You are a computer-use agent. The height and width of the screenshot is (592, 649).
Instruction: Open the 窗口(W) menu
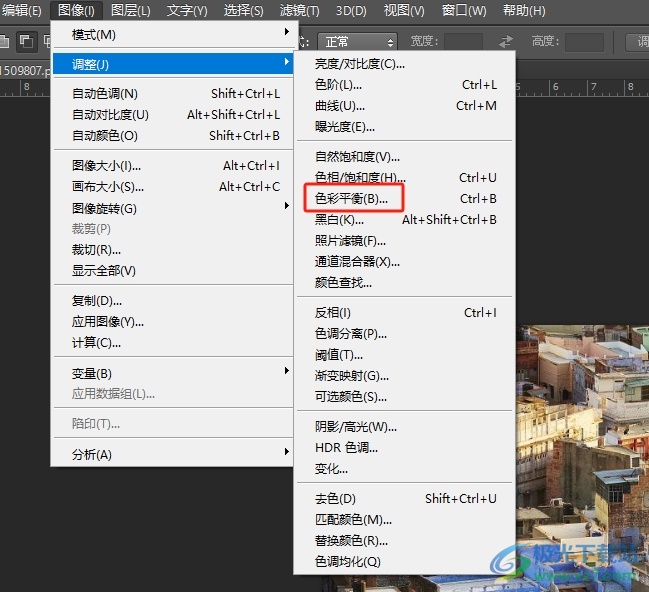click(x=464, y=10)
